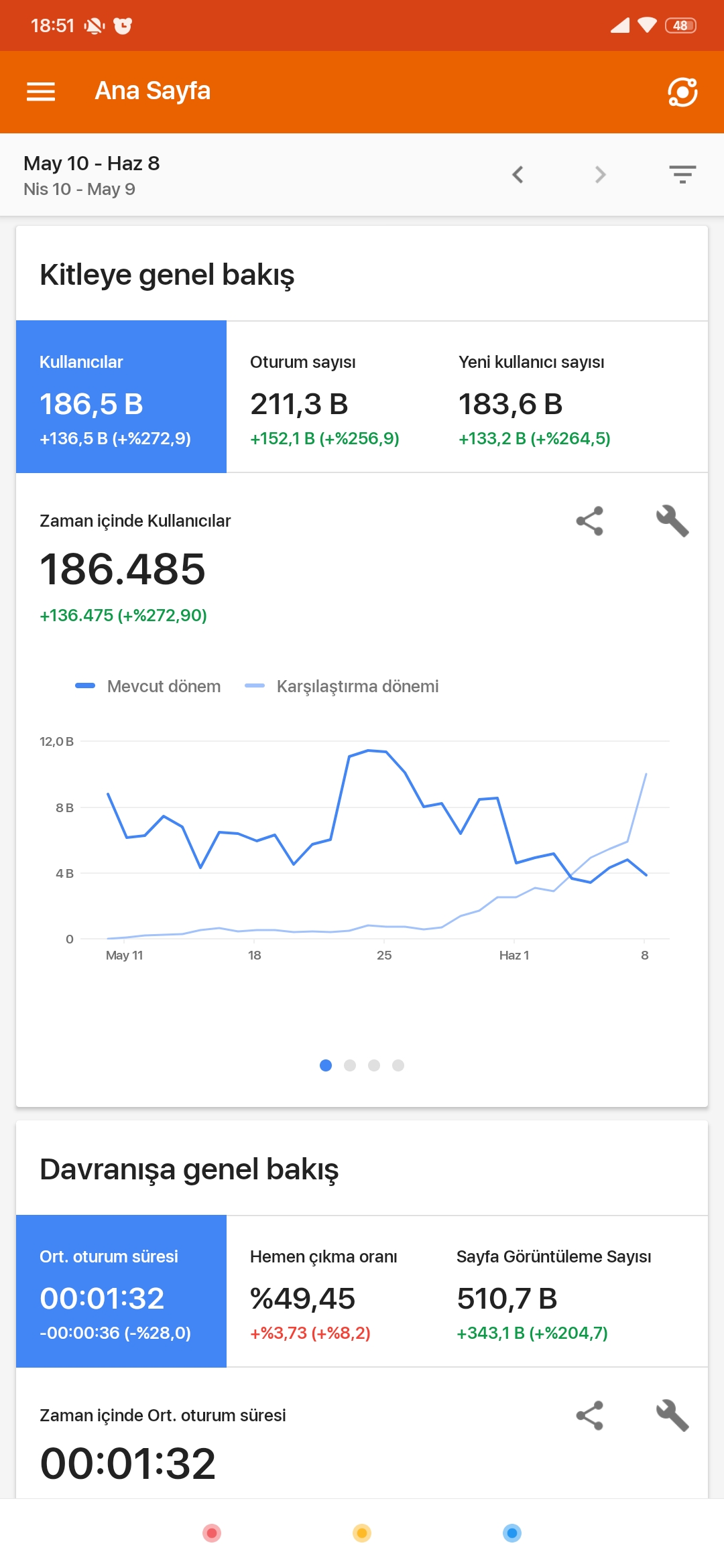Select the Kullanıcılar metric tab

(121, 397)
